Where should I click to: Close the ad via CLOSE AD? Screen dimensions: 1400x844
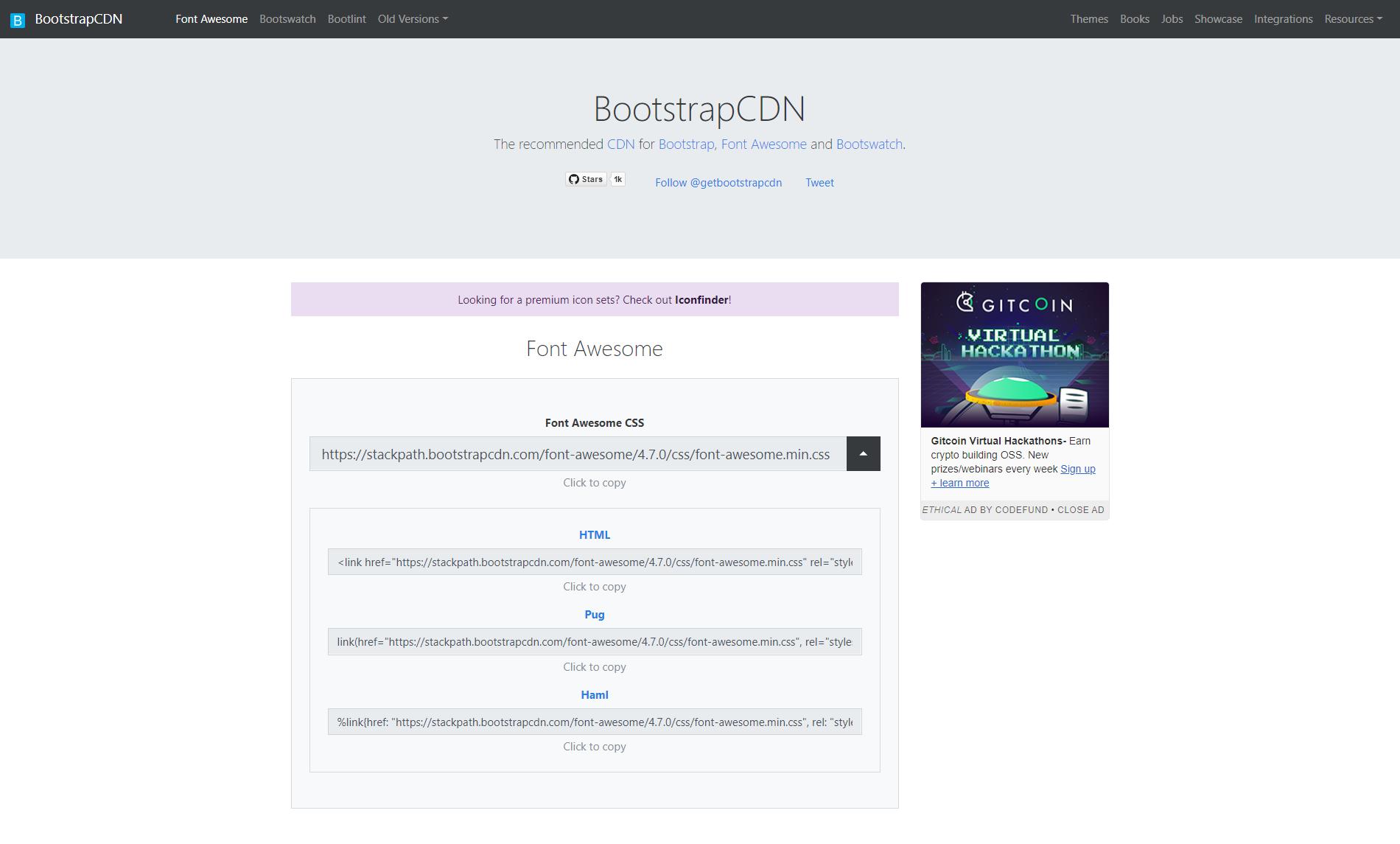1080,510
